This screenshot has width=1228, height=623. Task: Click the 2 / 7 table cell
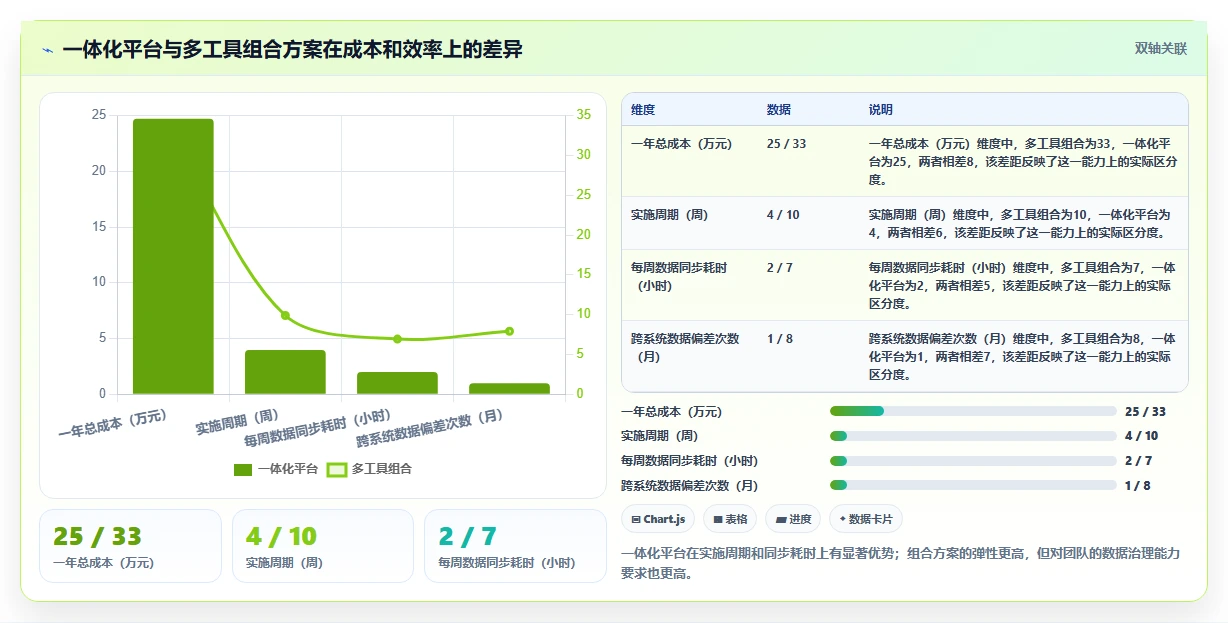point(779,268)
